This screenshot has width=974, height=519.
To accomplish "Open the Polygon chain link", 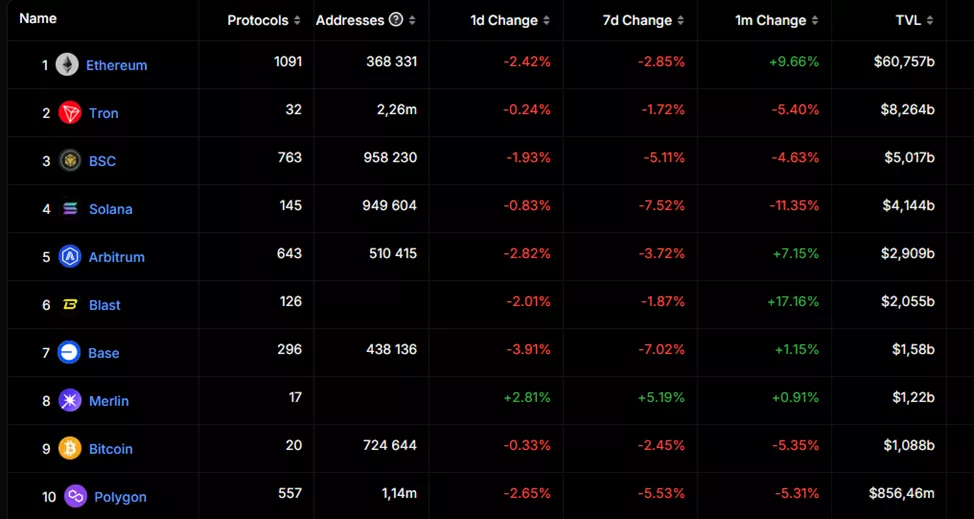I will point(120,497).
